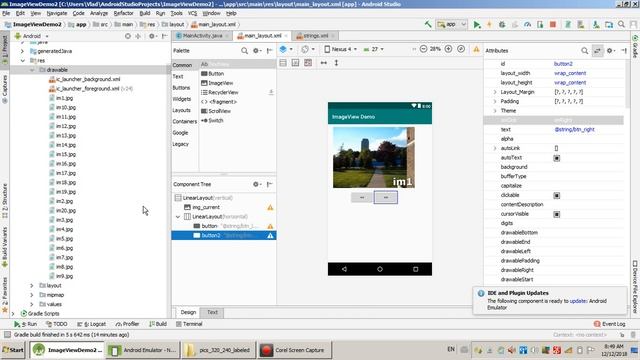Open Attributes panel gear settings
This screenshot has width=640, height=360.
(610, 51)
